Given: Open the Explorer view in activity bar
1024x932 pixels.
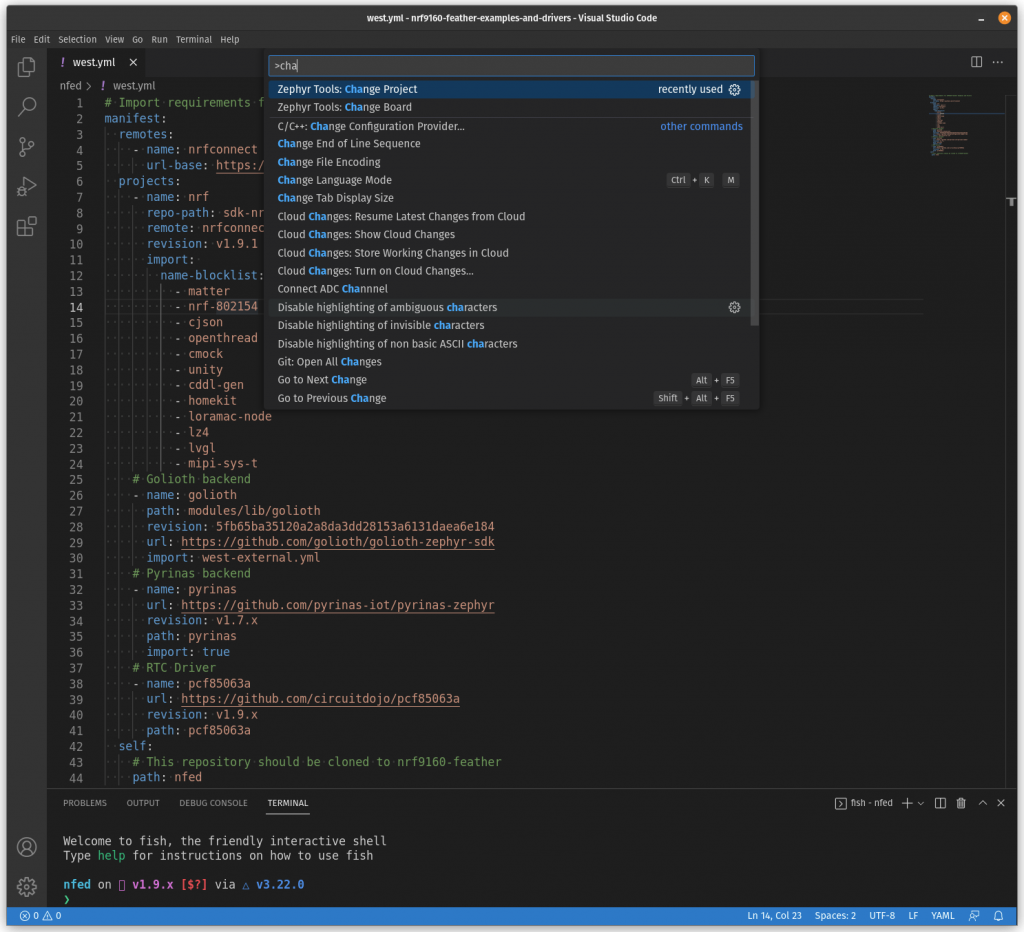Looking at the screenshot, I should [x=26, y=67].
